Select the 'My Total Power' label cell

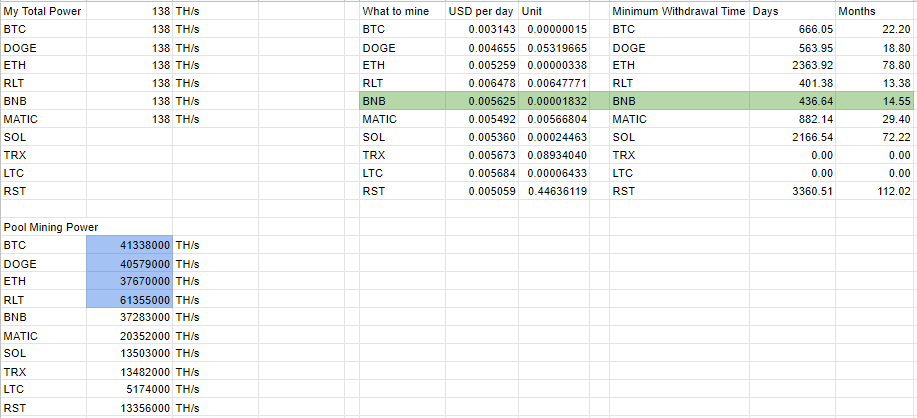point(43,11)
